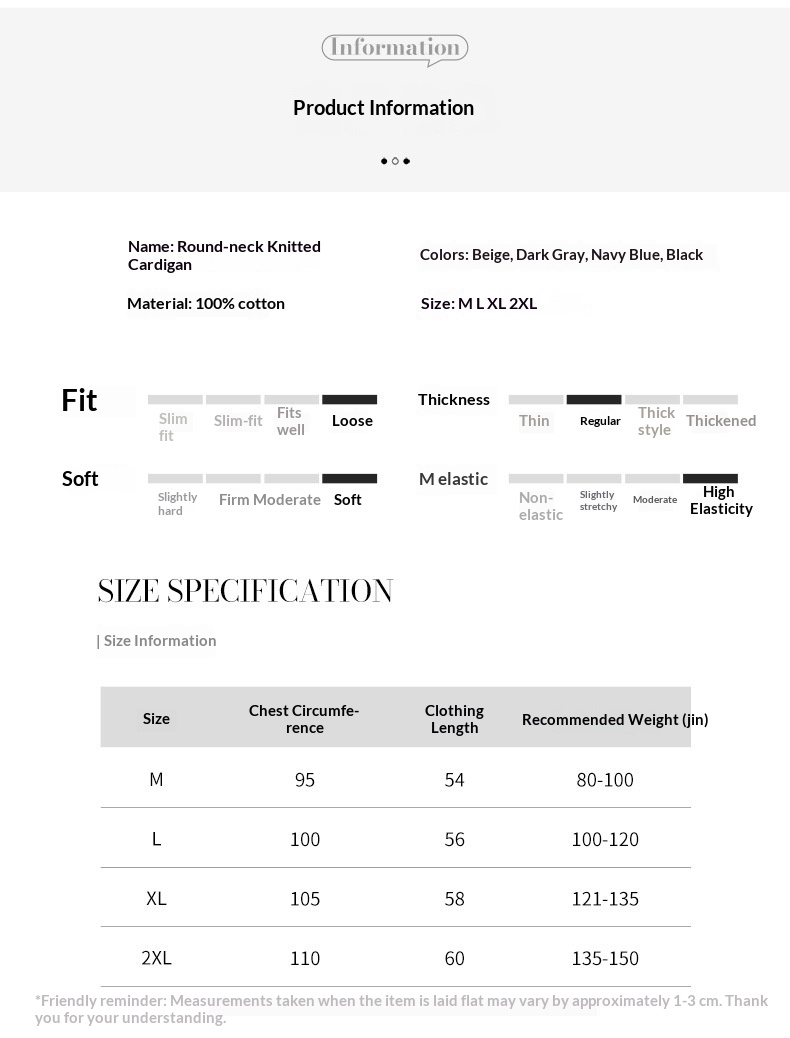Image resolution: width=790 pixels, height=1038 pixels.
Task: Select the hollow middle pagination dot
Action: coord(395,161)
